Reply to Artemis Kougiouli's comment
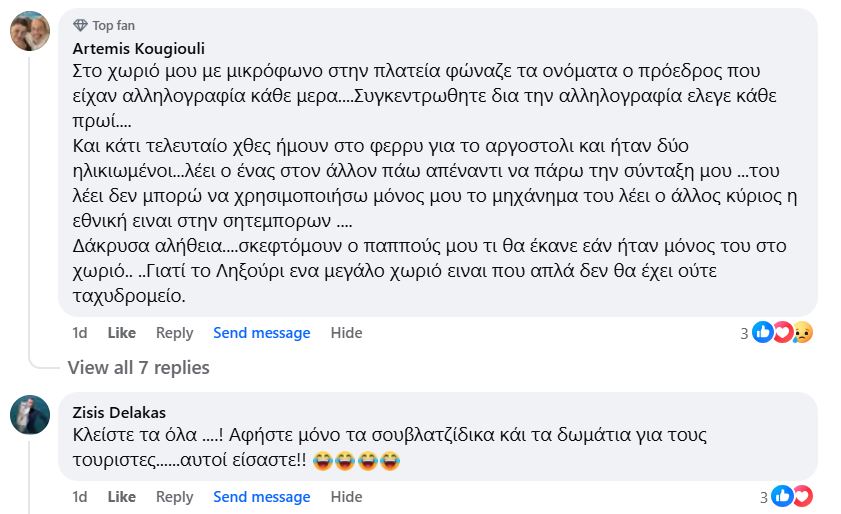This screenshot has width=841, height=514. [x=174, y=333]
